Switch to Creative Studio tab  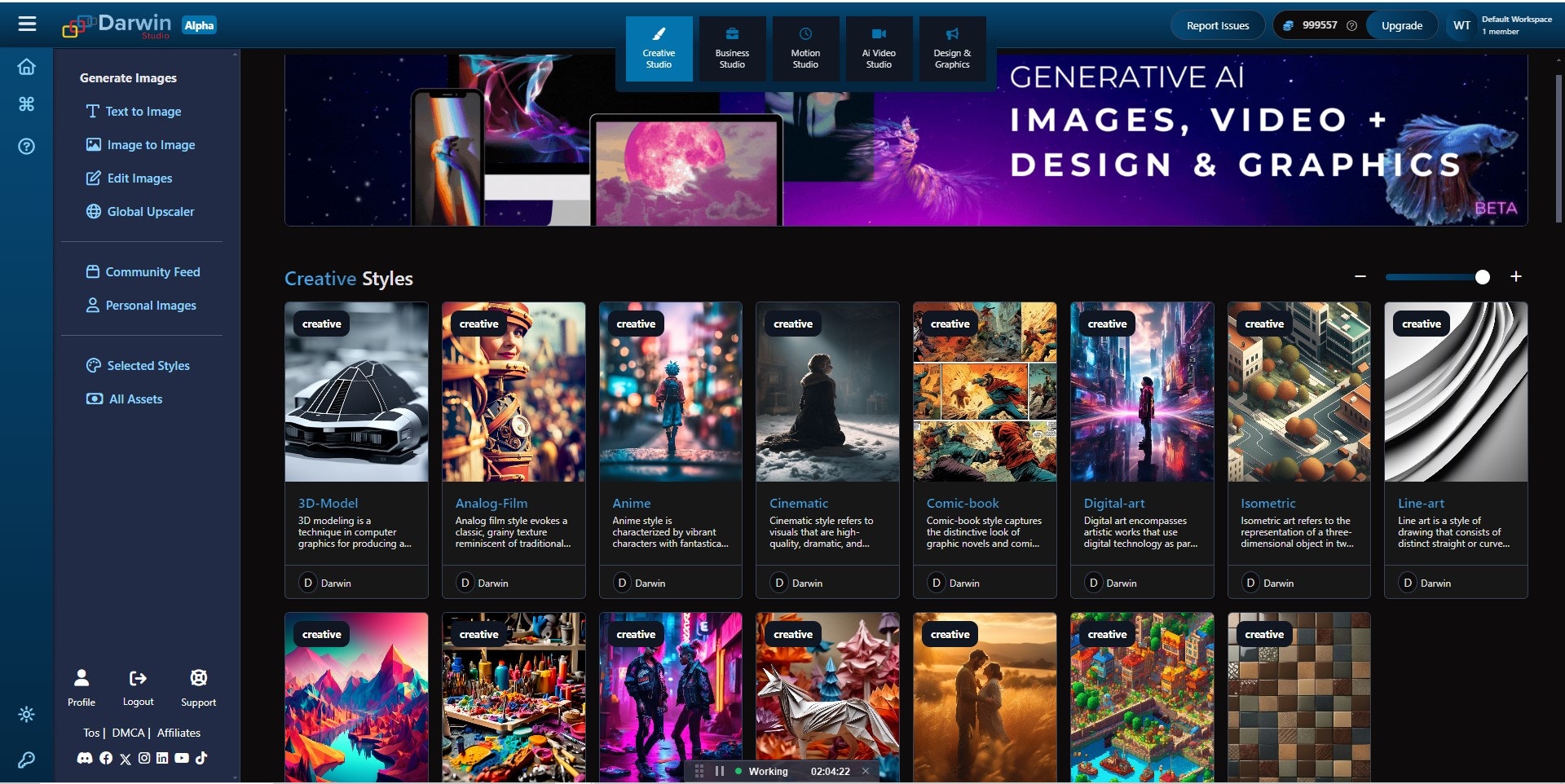tap(659, 48)
